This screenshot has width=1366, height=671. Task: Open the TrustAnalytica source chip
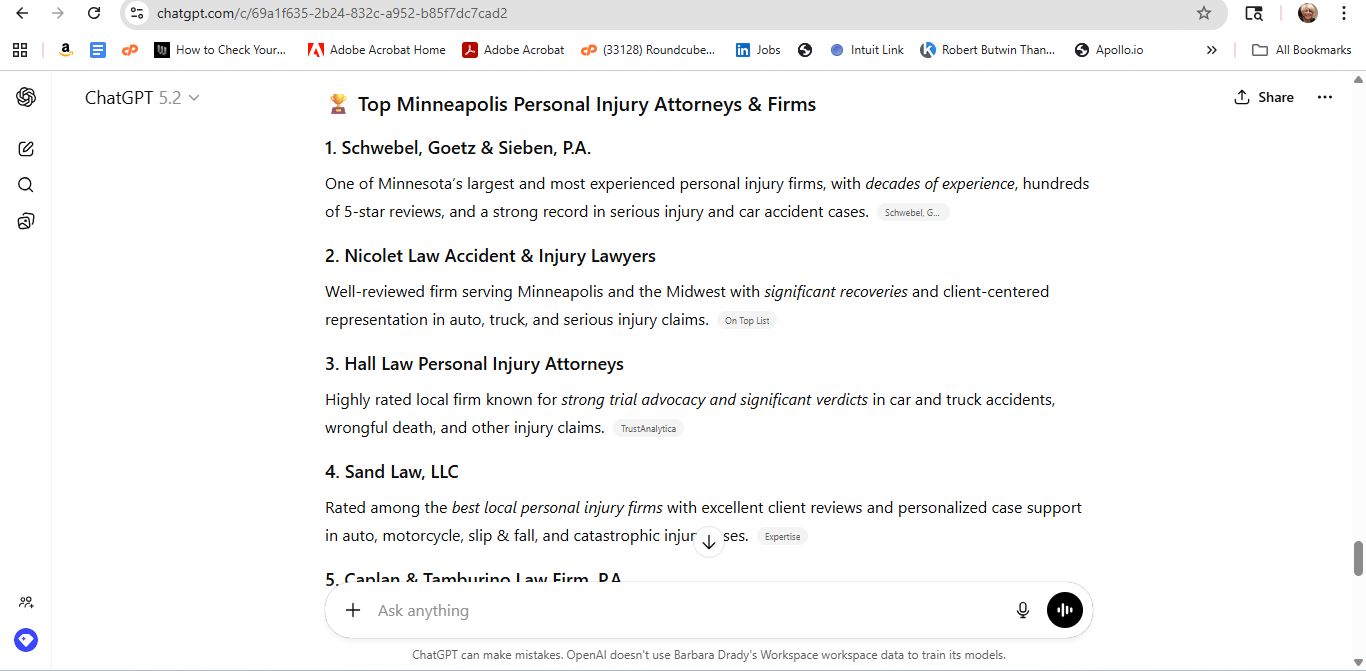[648, 428]
